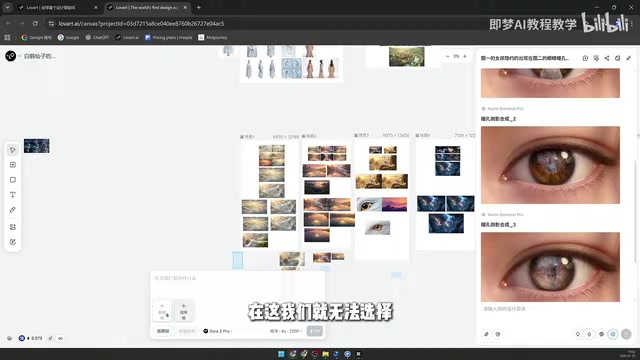Open the chat history clock icon
640x360 pixels.
585,58
